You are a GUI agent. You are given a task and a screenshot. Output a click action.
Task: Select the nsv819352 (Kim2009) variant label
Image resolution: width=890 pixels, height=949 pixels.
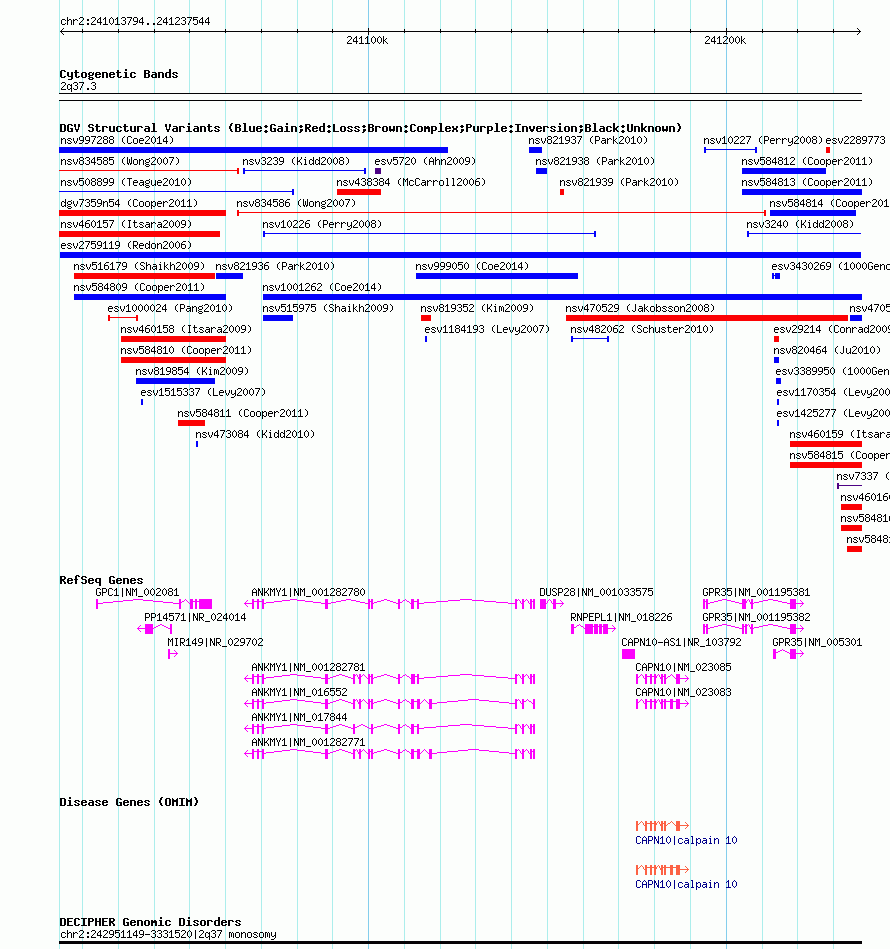477,308
